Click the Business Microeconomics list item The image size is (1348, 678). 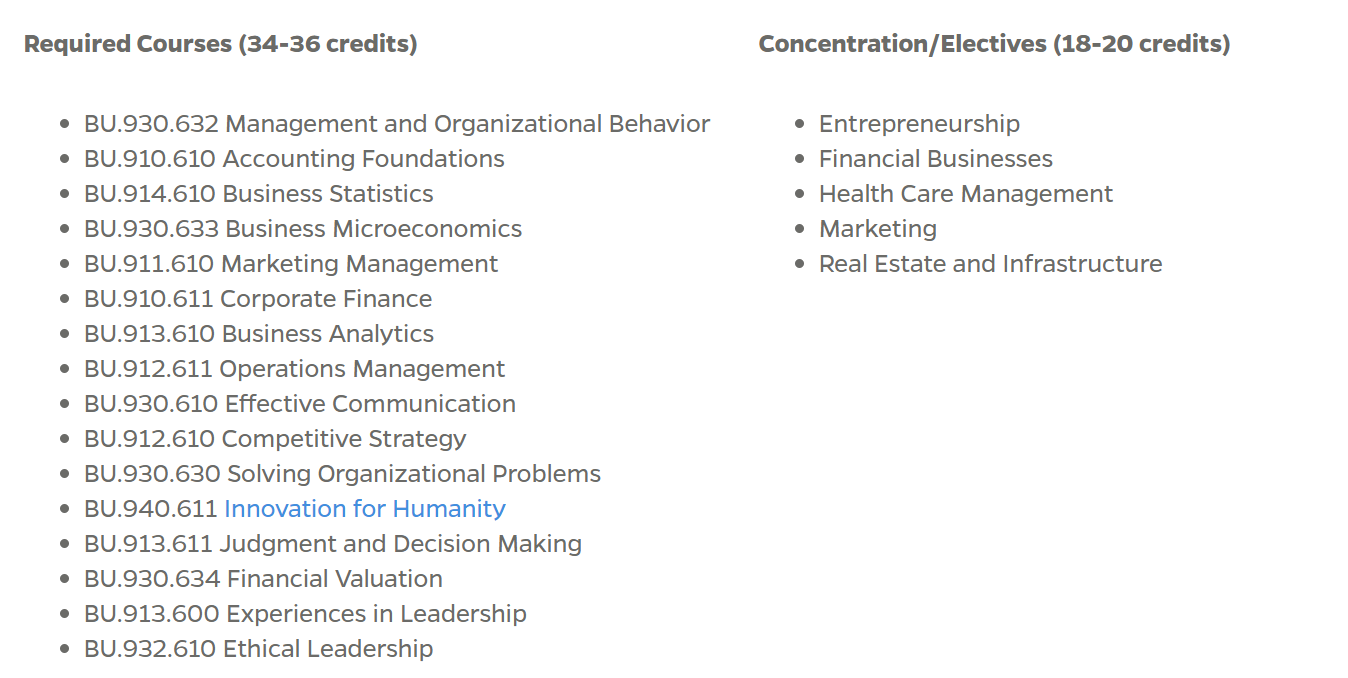303,229
